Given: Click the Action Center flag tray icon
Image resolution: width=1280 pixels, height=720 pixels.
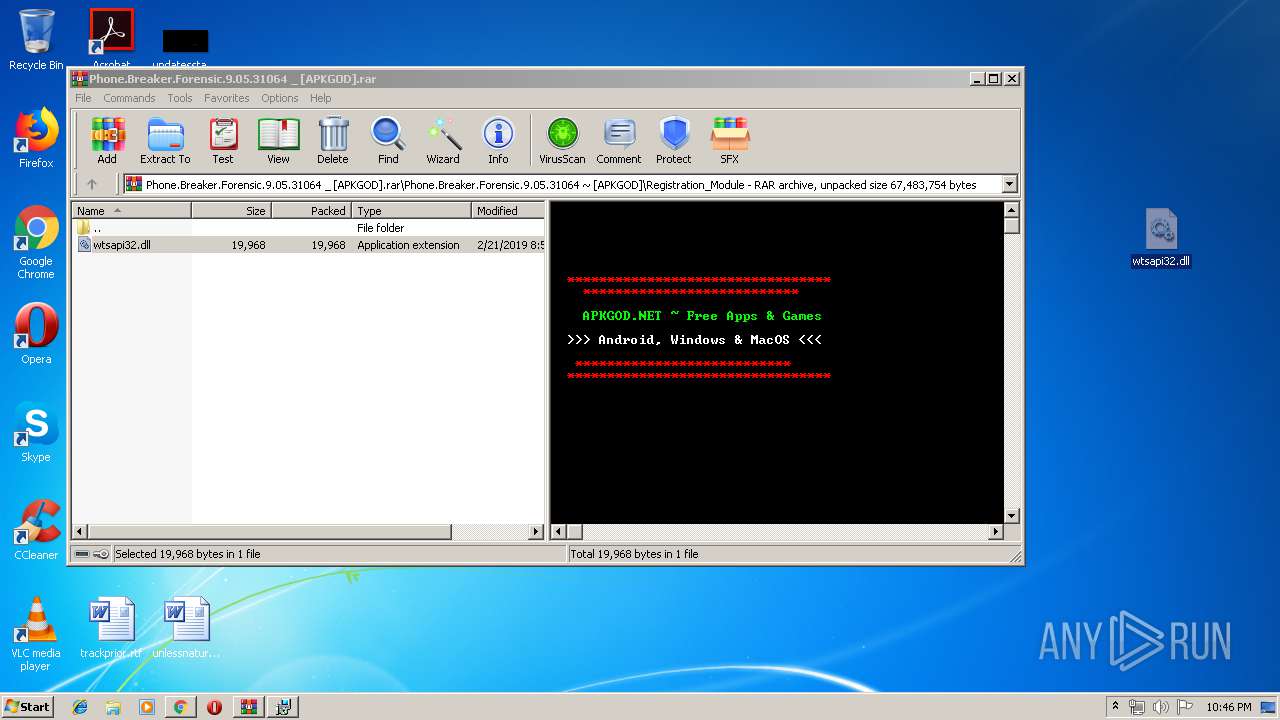Looking at the screenshot, I should coord(1183,707).
